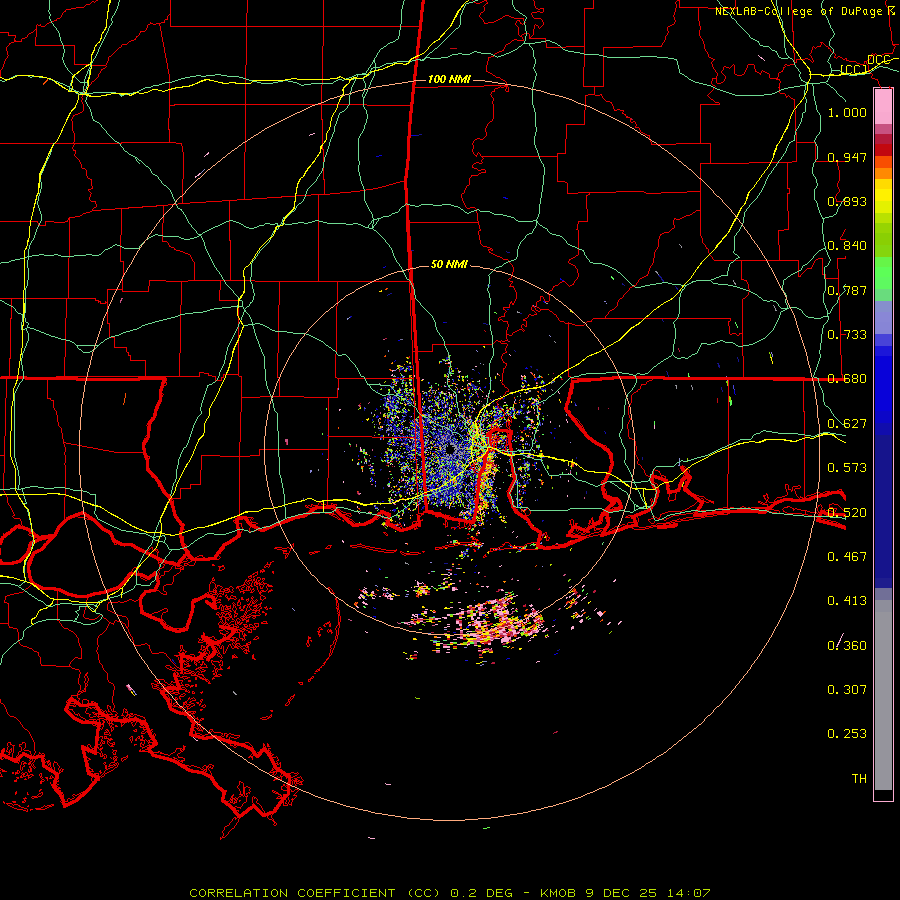Click the 0.947 color scale label
The width and height of the screenshot is (900, 900).
(x=847, y=157)
